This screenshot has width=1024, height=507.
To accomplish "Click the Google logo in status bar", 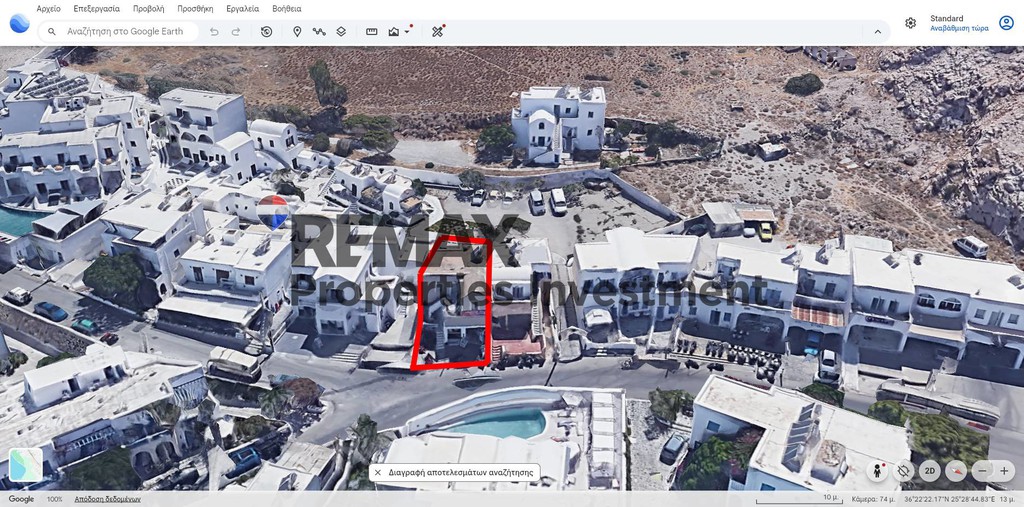I will tap(21, 499).
